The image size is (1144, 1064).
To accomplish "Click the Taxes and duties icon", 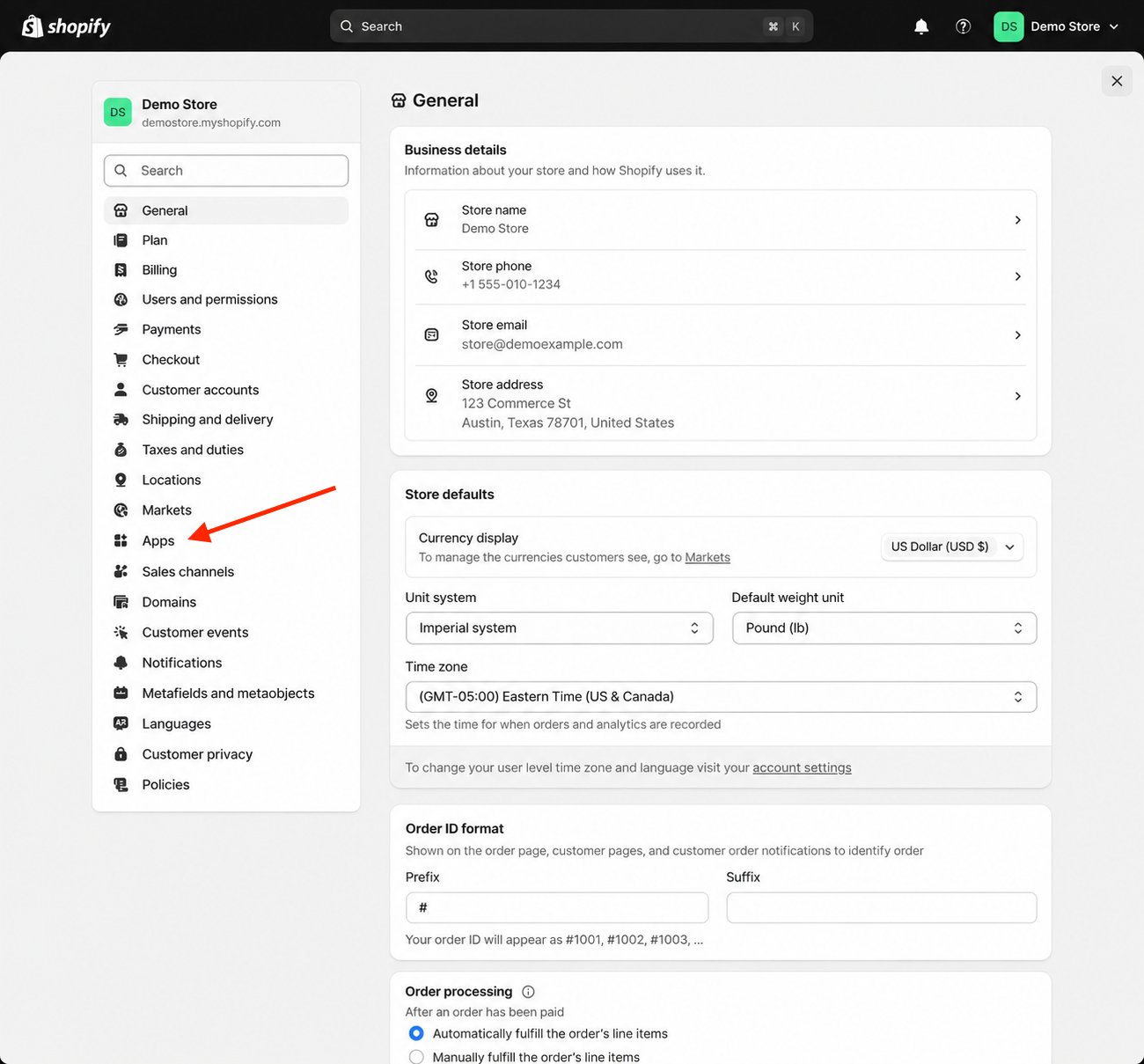I will tap(121, 450).
